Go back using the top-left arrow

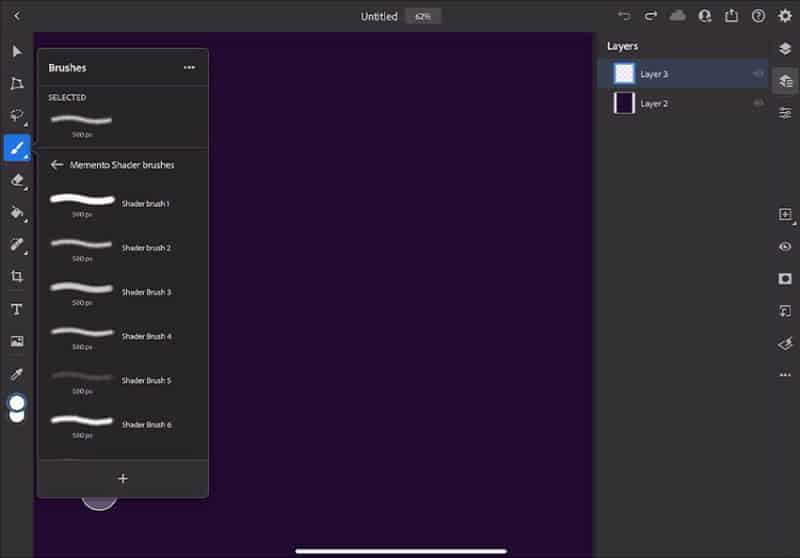[x=17, y=16]
